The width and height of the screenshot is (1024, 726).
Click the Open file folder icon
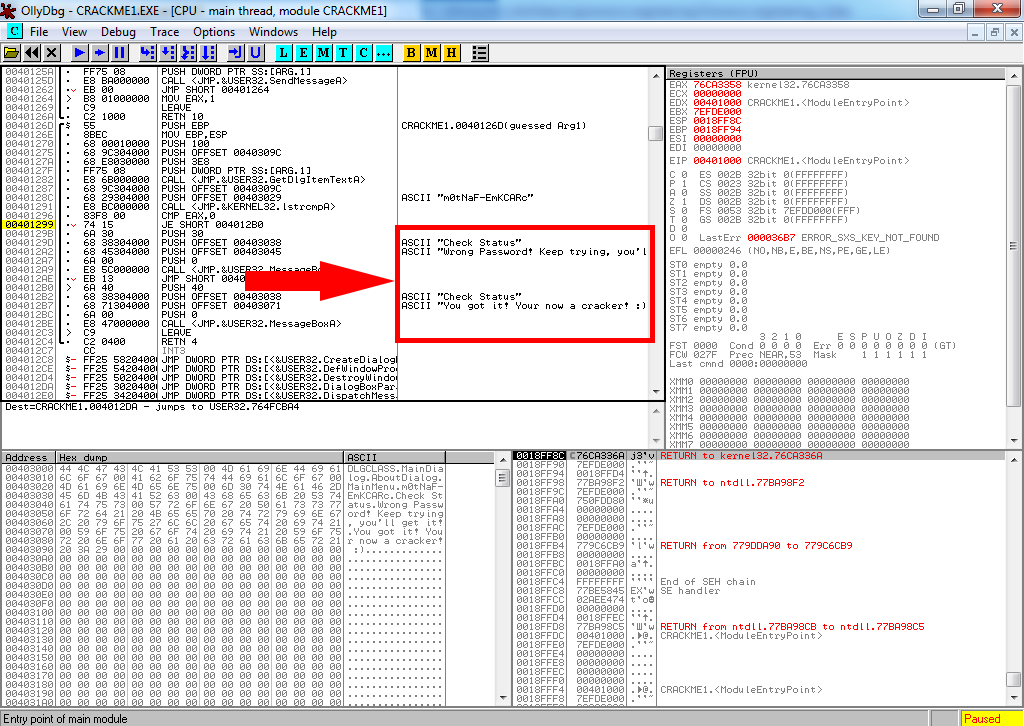[x=12, y=52]
